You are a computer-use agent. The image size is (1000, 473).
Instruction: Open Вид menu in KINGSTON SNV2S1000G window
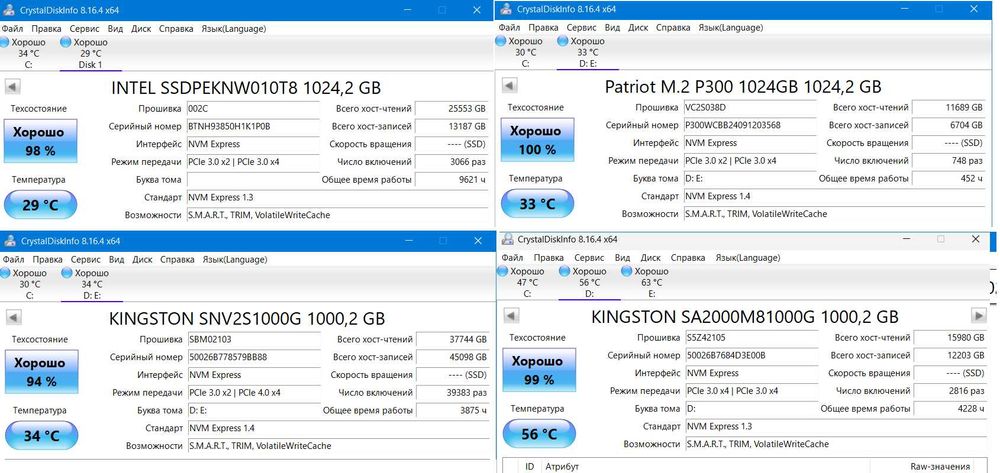(x=116, y=259)
